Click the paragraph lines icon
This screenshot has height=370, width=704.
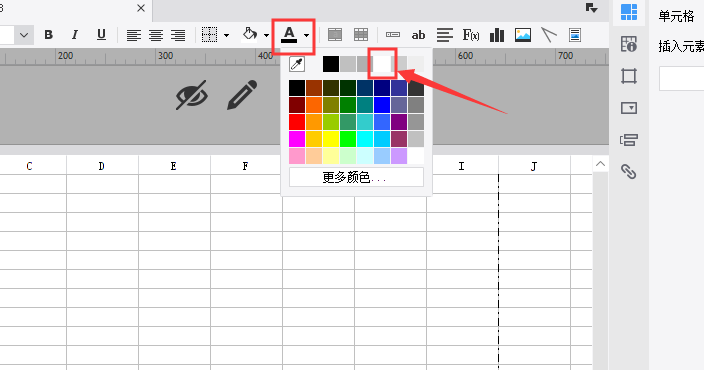click(444, 35)
